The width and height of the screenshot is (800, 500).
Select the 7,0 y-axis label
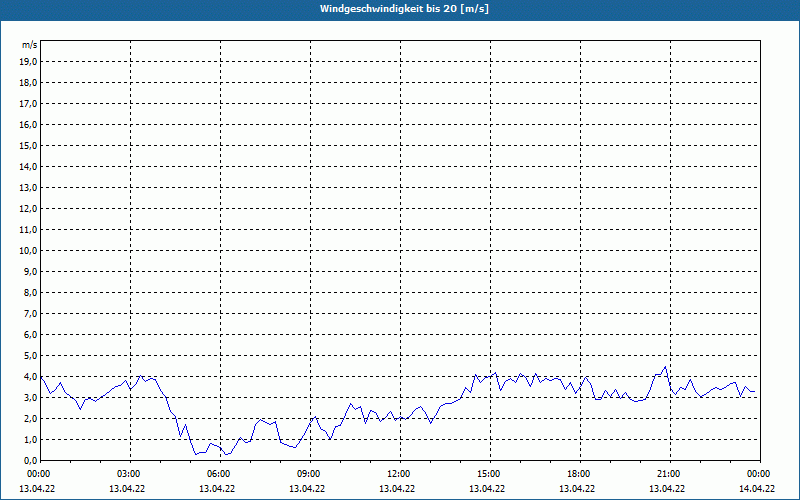31,313
